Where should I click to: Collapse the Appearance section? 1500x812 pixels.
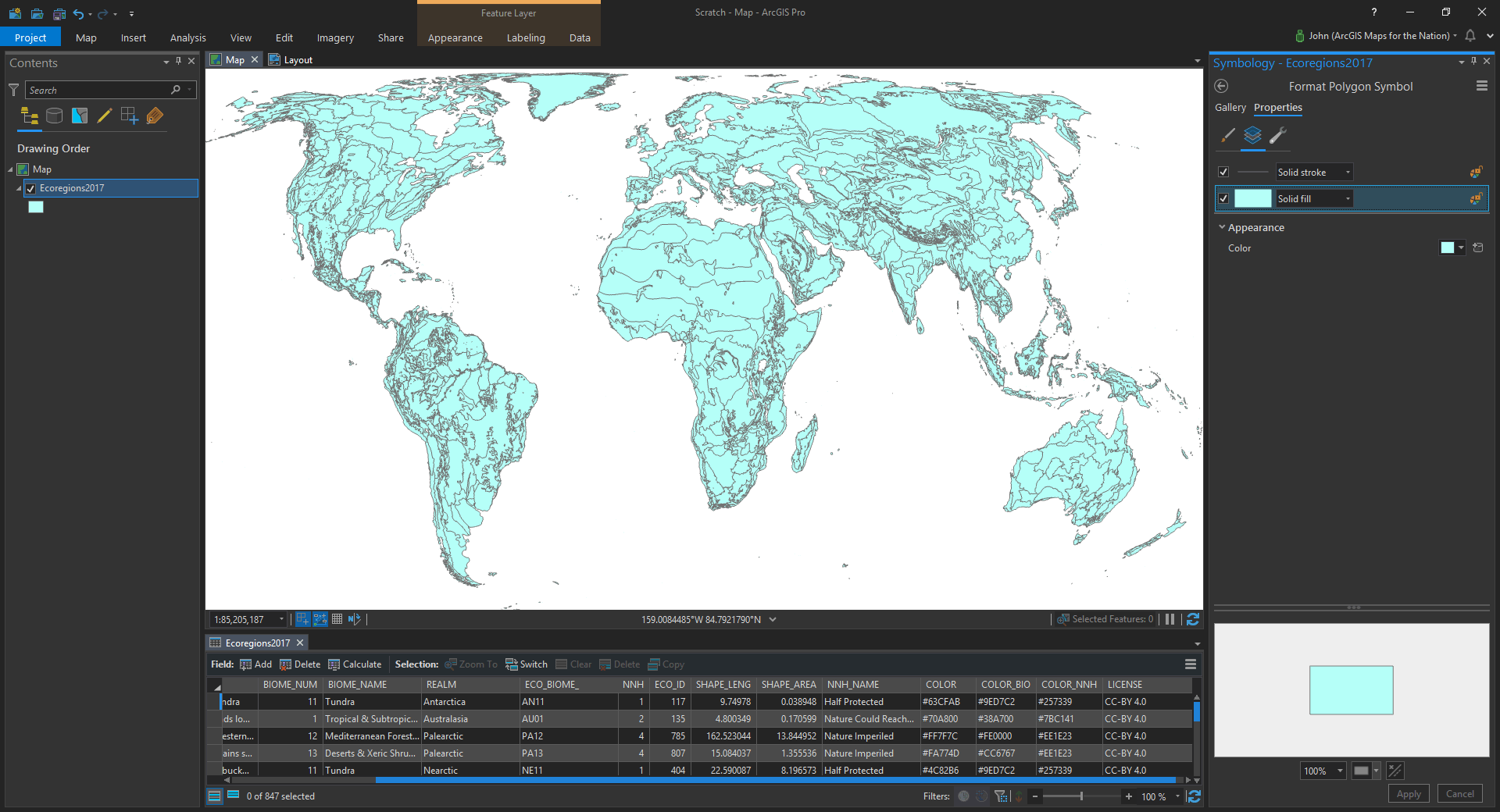1222,227
